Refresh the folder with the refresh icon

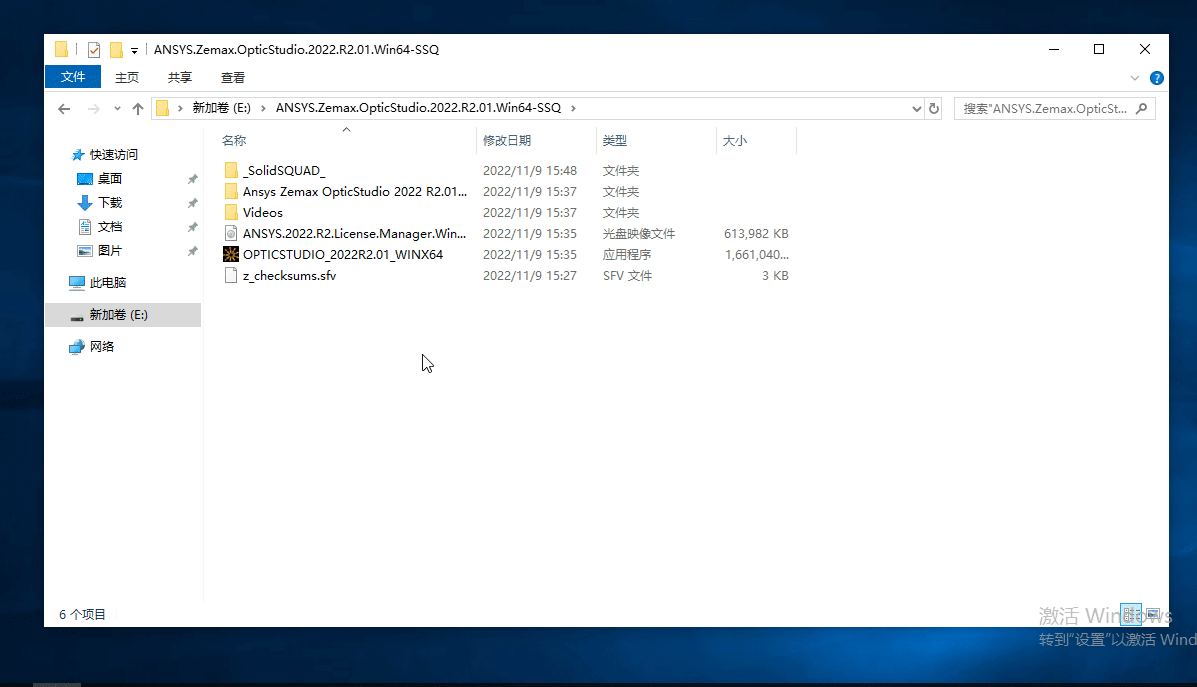pos(934,108)
